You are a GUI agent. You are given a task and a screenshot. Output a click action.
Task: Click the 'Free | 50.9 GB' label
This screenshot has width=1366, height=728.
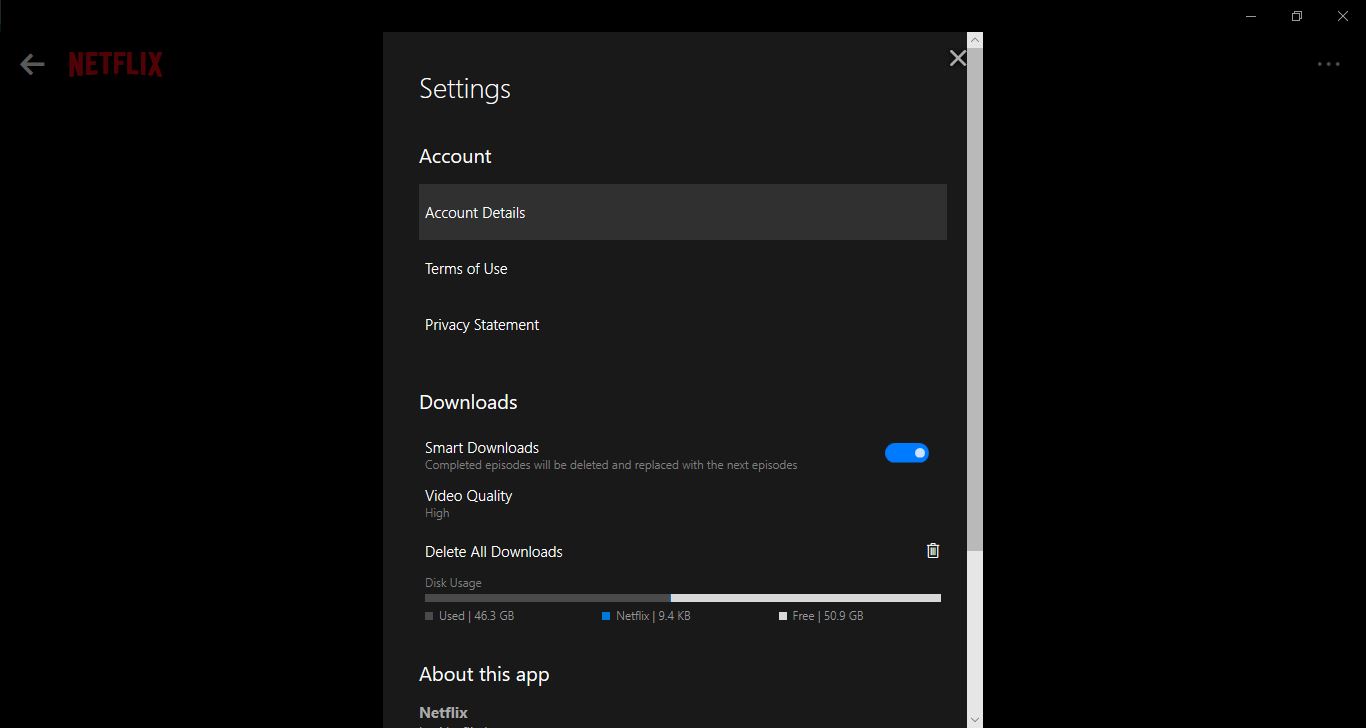[x=828, y=616]
